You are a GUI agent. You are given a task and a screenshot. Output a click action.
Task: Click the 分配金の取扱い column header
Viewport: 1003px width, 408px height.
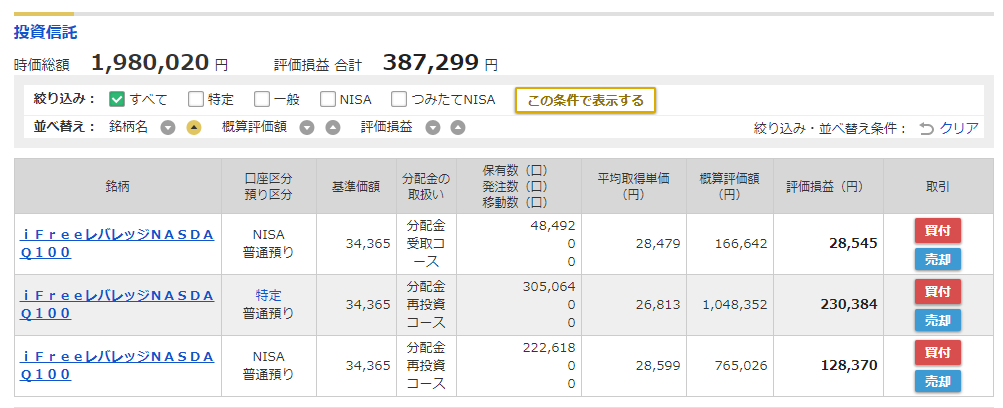(426, 187)
